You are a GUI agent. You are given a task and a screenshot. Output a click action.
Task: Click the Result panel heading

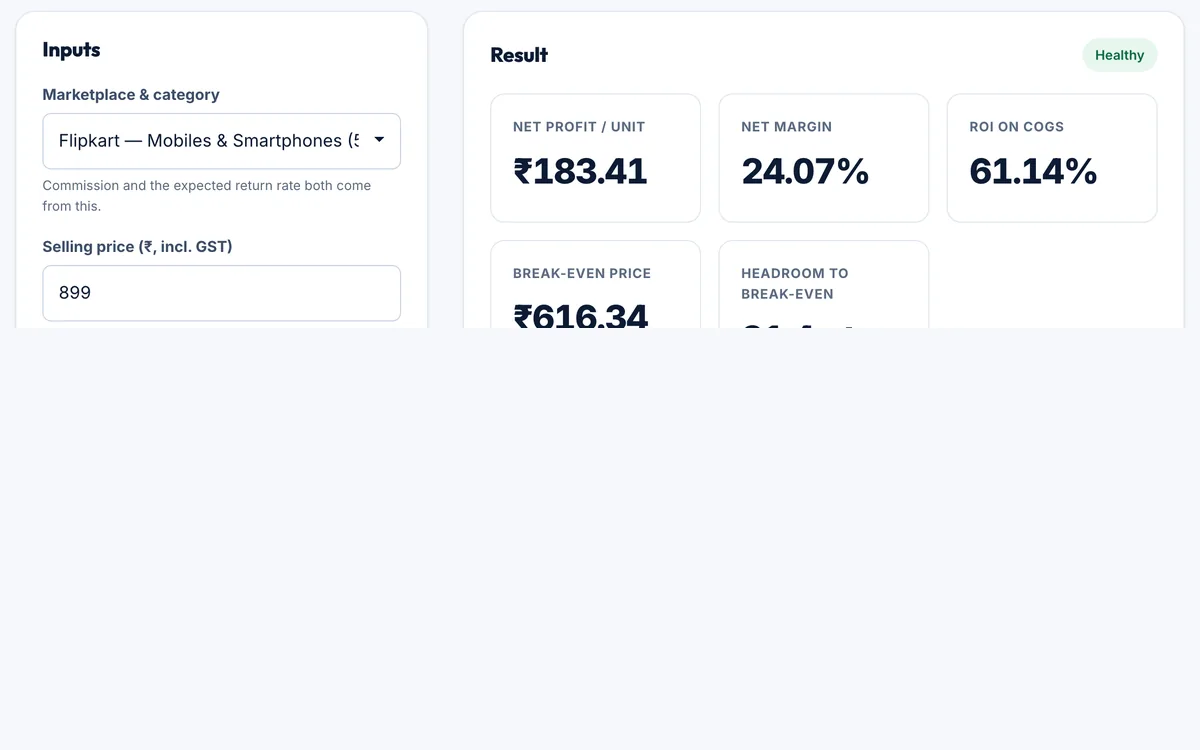tap(519, 55)
